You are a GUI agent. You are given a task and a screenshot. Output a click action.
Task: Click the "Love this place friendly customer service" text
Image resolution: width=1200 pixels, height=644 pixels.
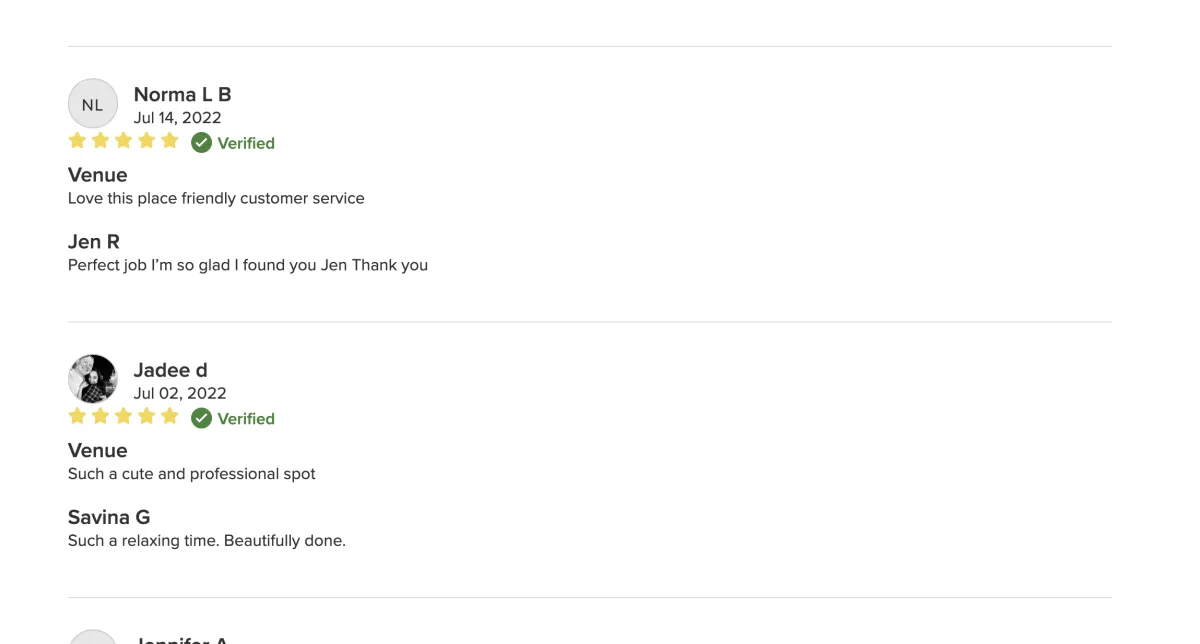tap(216, 198)
